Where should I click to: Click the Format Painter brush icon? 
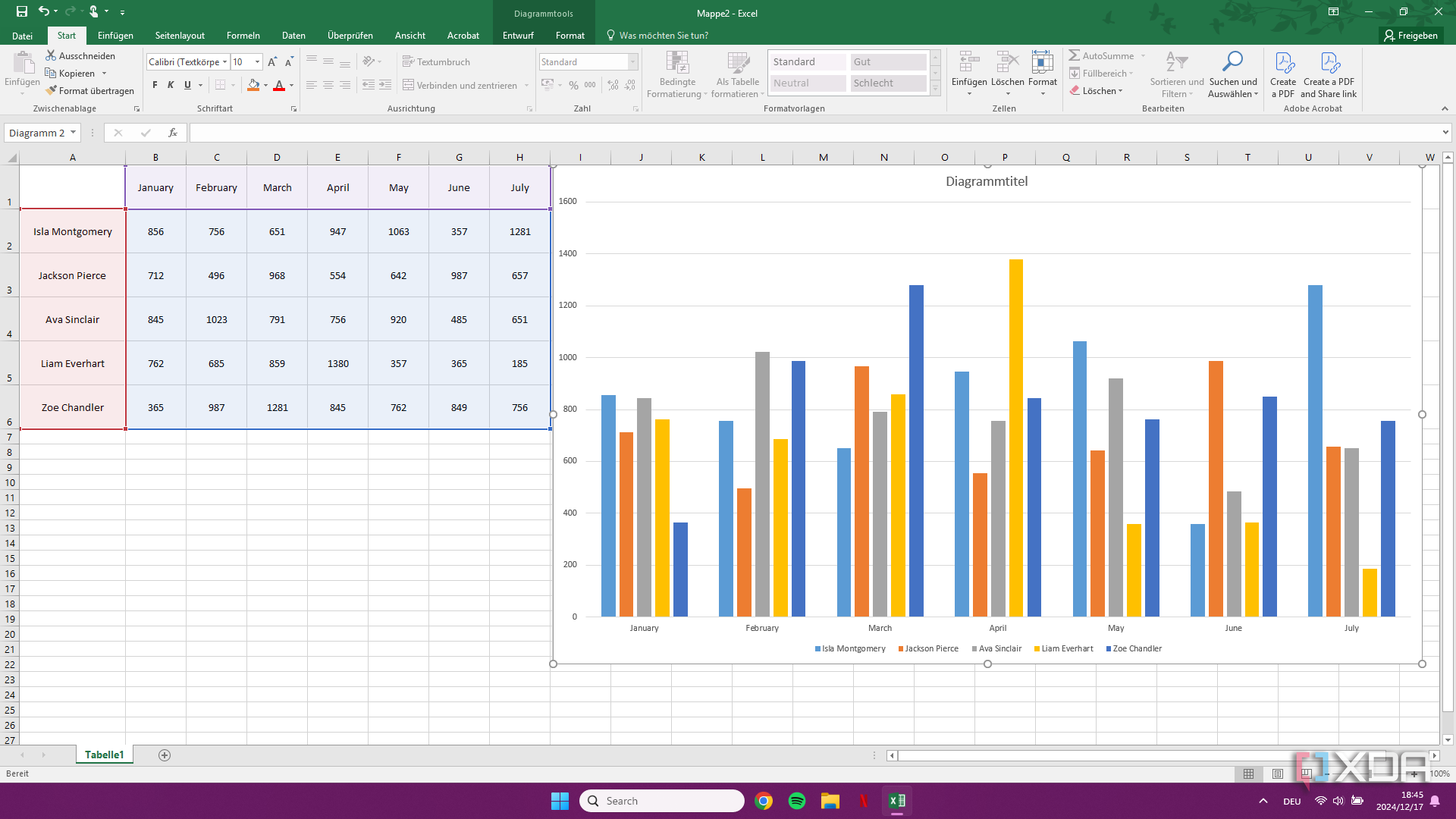51,90
